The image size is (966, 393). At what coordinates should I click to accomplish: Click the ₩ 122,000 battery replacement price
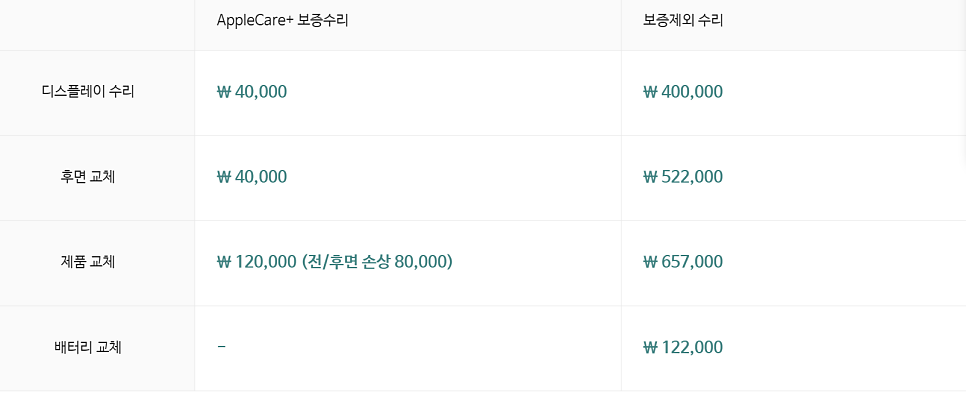pos(683,347)
